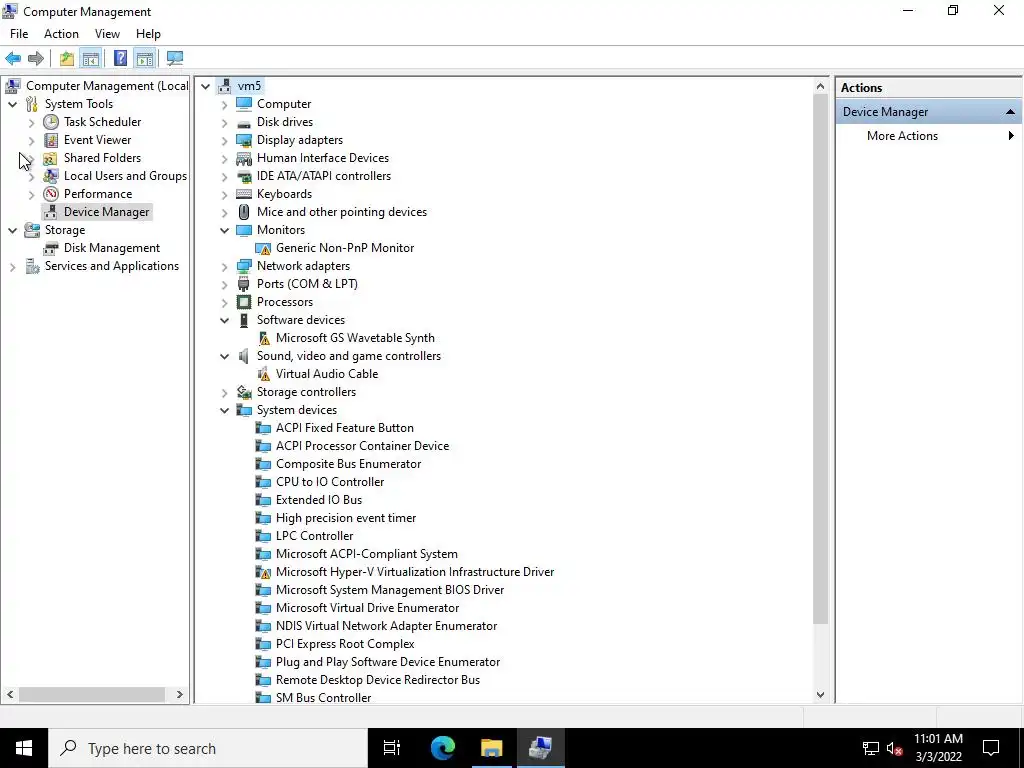Expand the More Actions submenu arrow
1024x768 pixels.
(1011, 136)
